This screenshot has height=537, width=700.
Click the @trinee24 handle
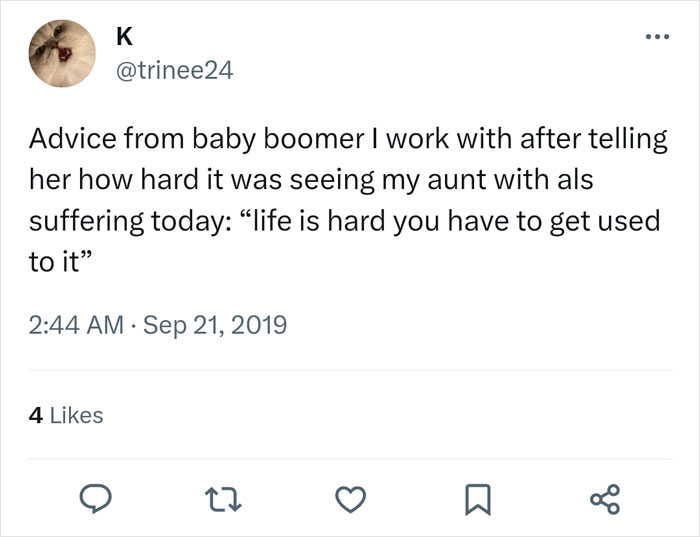click(x=174, y=69)
